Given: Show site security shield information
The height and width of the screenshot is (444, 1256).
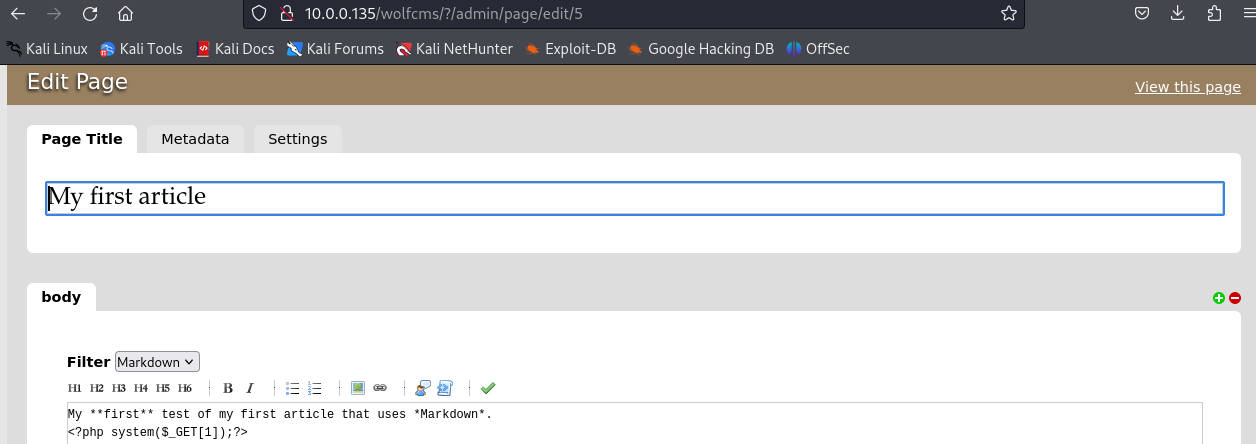Looking at the screenshot, I should point(260,14).
